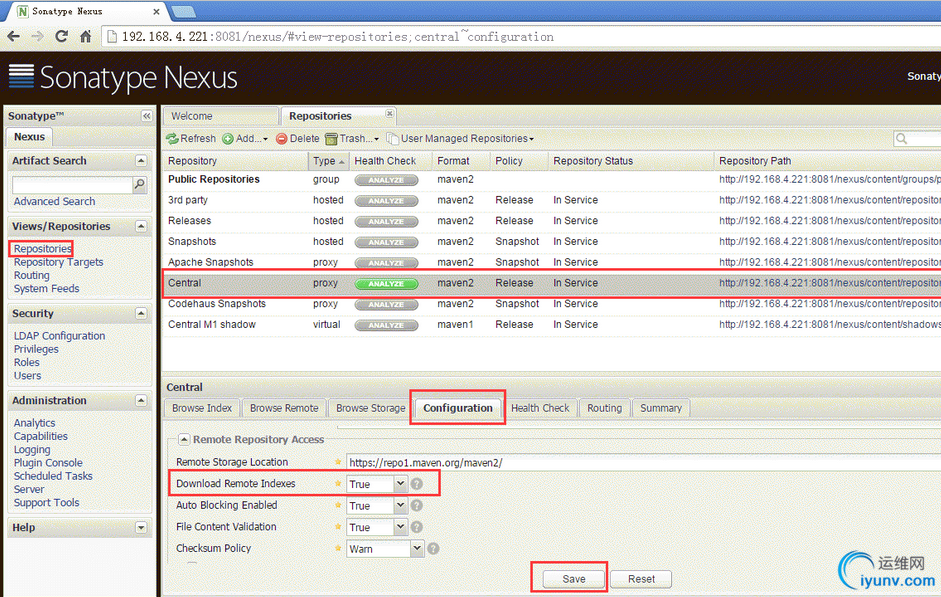
Task: Refresh the repositories list
Action: click(x=191, y=139)
